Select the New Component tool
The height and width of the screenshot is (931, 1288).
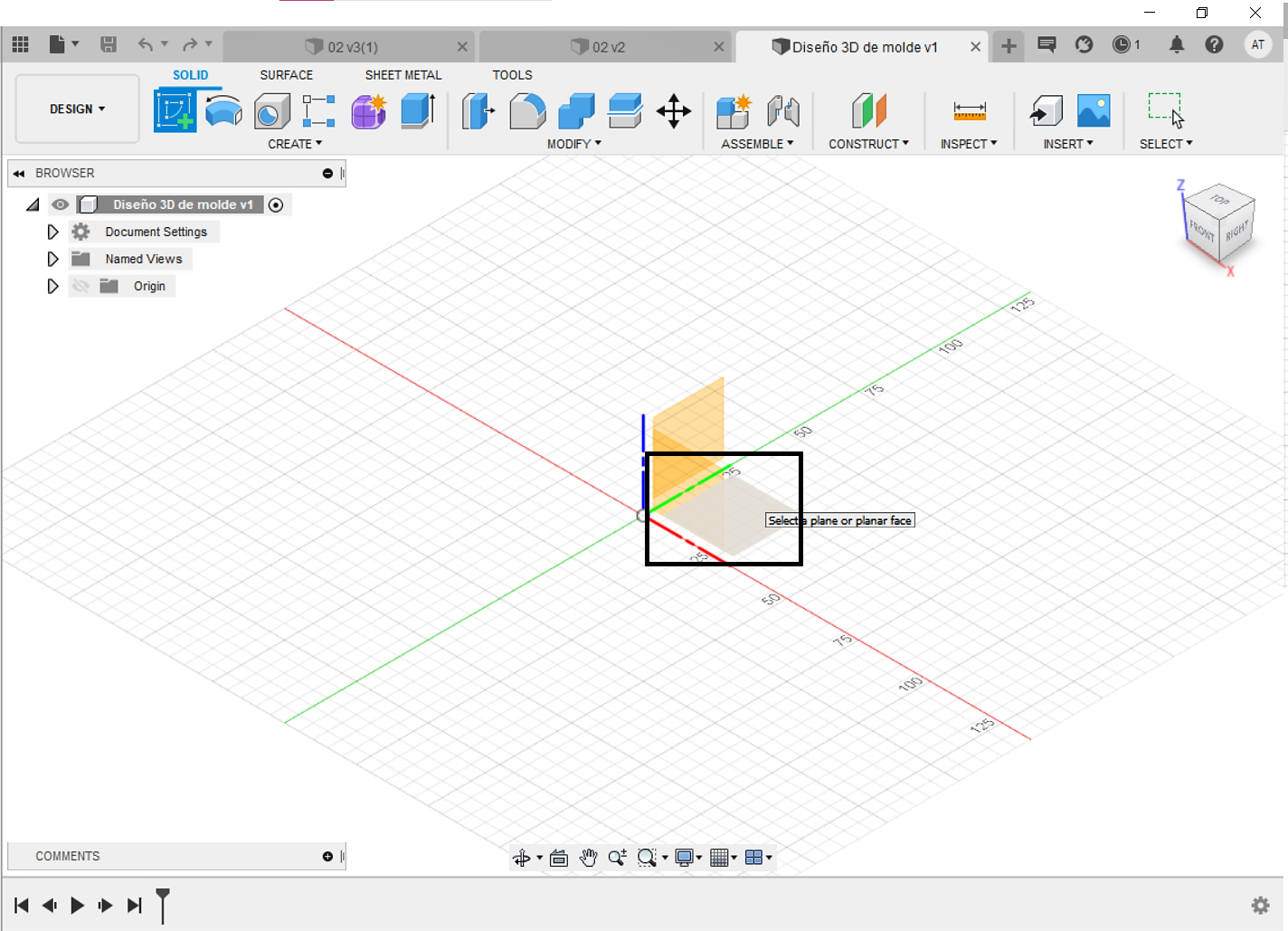[x=734, y=111]
